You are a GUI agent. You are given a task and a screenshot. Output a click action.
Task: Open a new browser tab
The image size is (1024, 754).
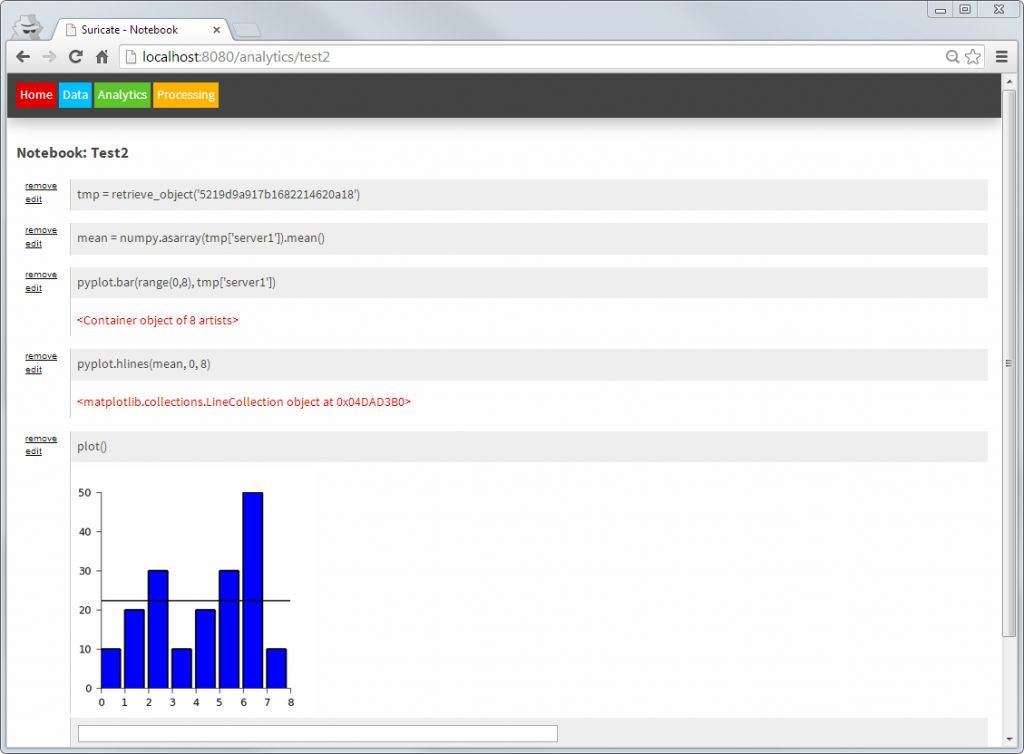click(x=247, y=30)
